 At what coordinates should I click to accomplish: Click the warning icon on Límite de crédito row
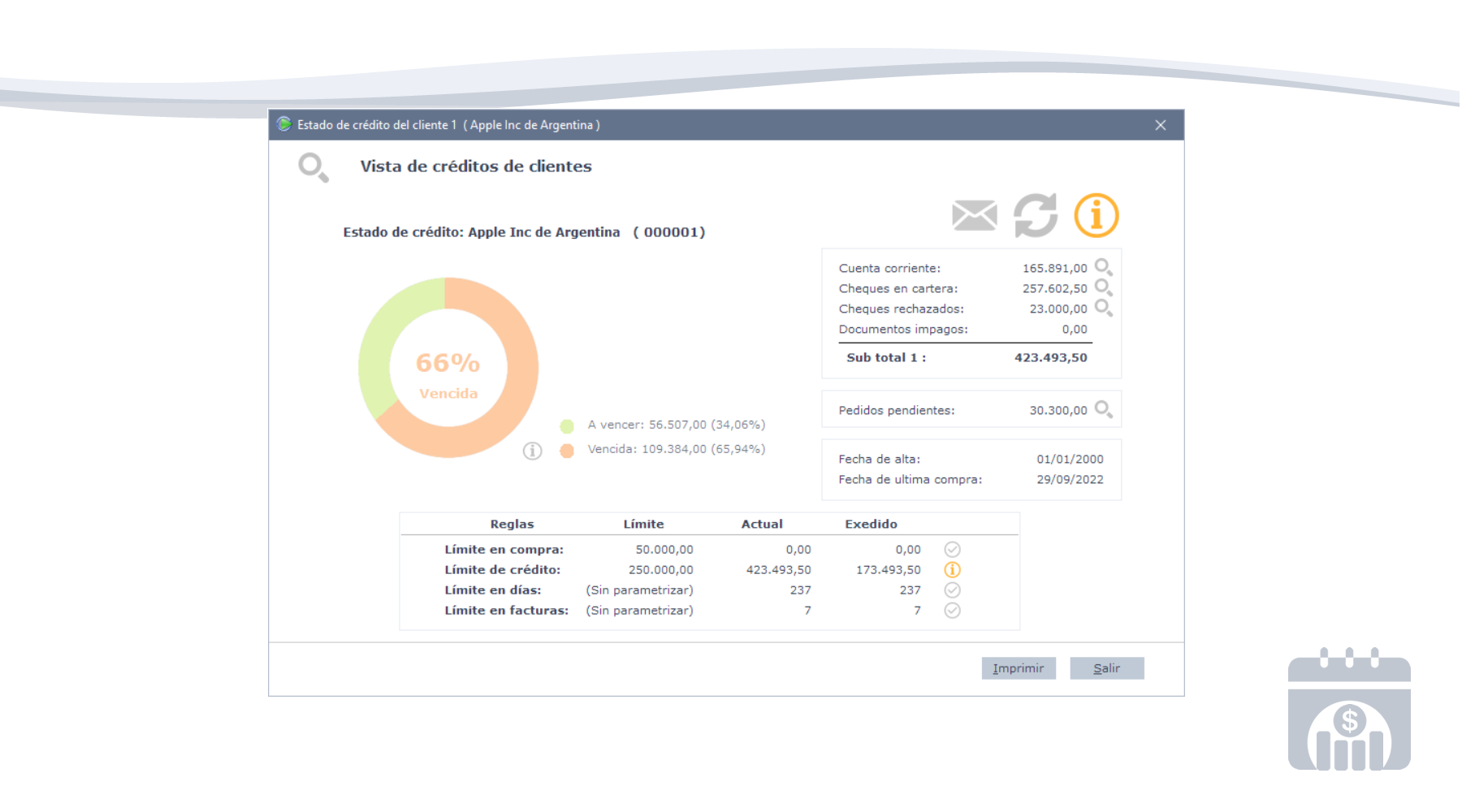(x=952, y=569)
